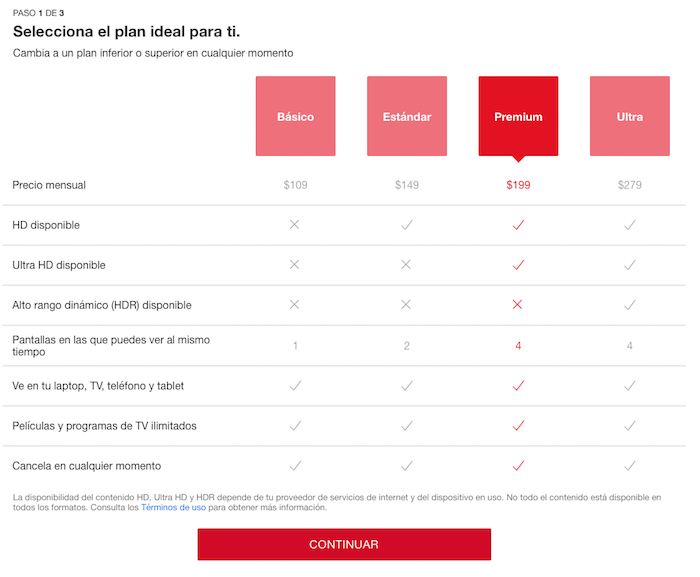This screenshot has width=700, height=577.
Task: Click the Básico $109 monthly price
Action: [x=295, y=185]
